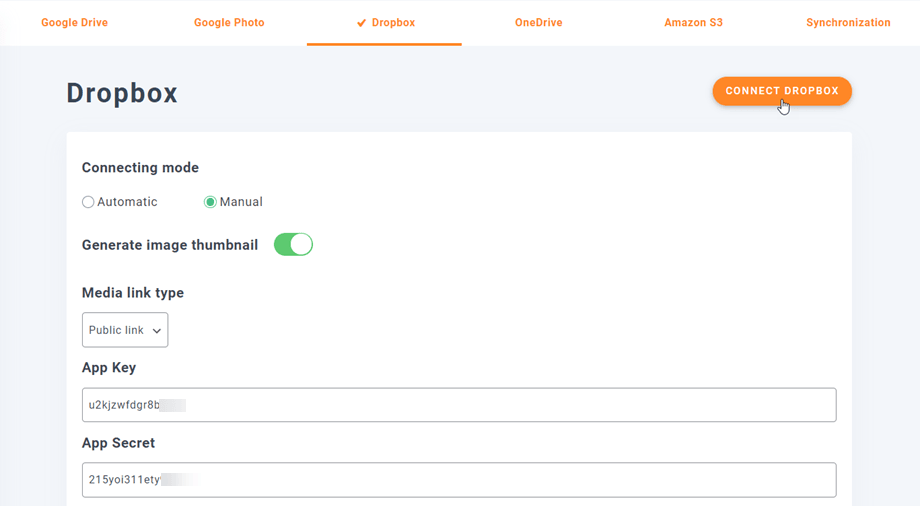This screenshot has height=506, width=920.
Task: Go to the OneDrive tab
Action: tap(538, 22)
